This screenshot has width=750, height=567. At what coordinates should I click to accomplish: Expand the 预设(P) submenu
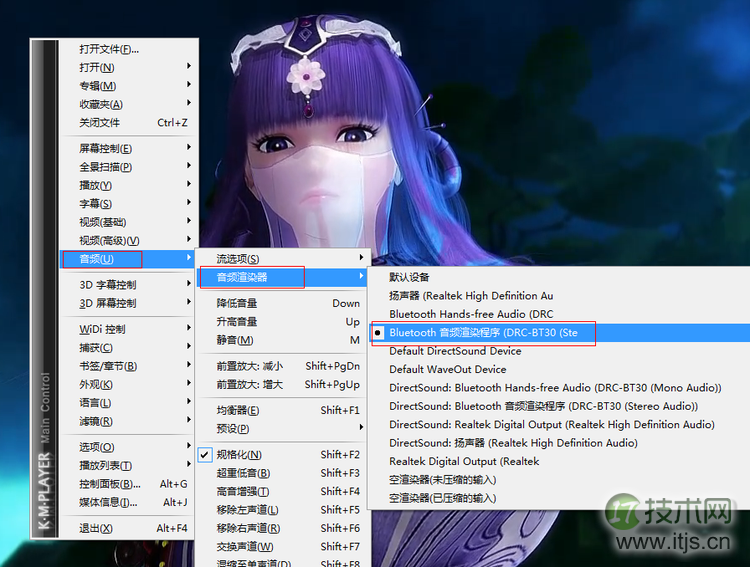pyautogui.click(x=282, y=429)
